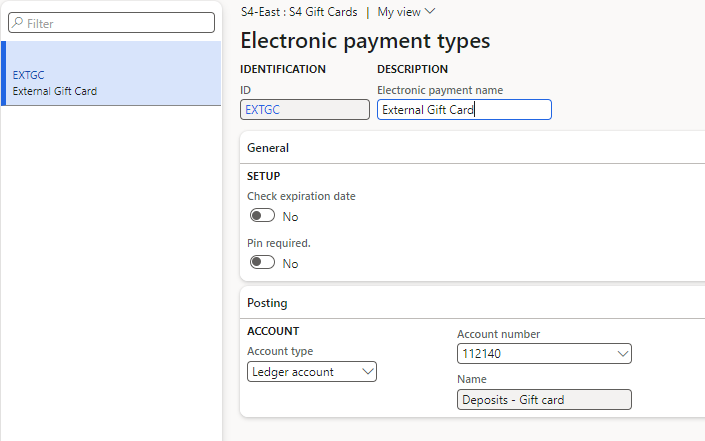
Task: Click the SETUP group heading
Action: click(x=263, y=176)
